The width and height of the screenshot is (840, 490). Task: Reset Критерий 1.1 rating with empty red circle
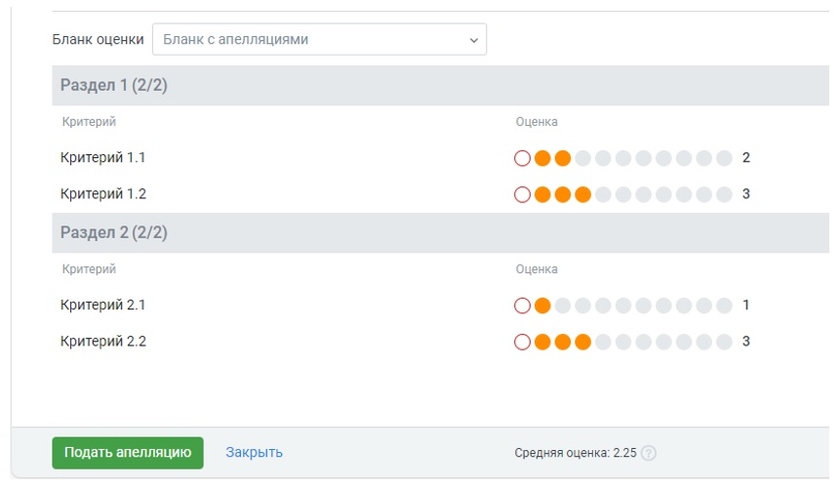[522, 158]
